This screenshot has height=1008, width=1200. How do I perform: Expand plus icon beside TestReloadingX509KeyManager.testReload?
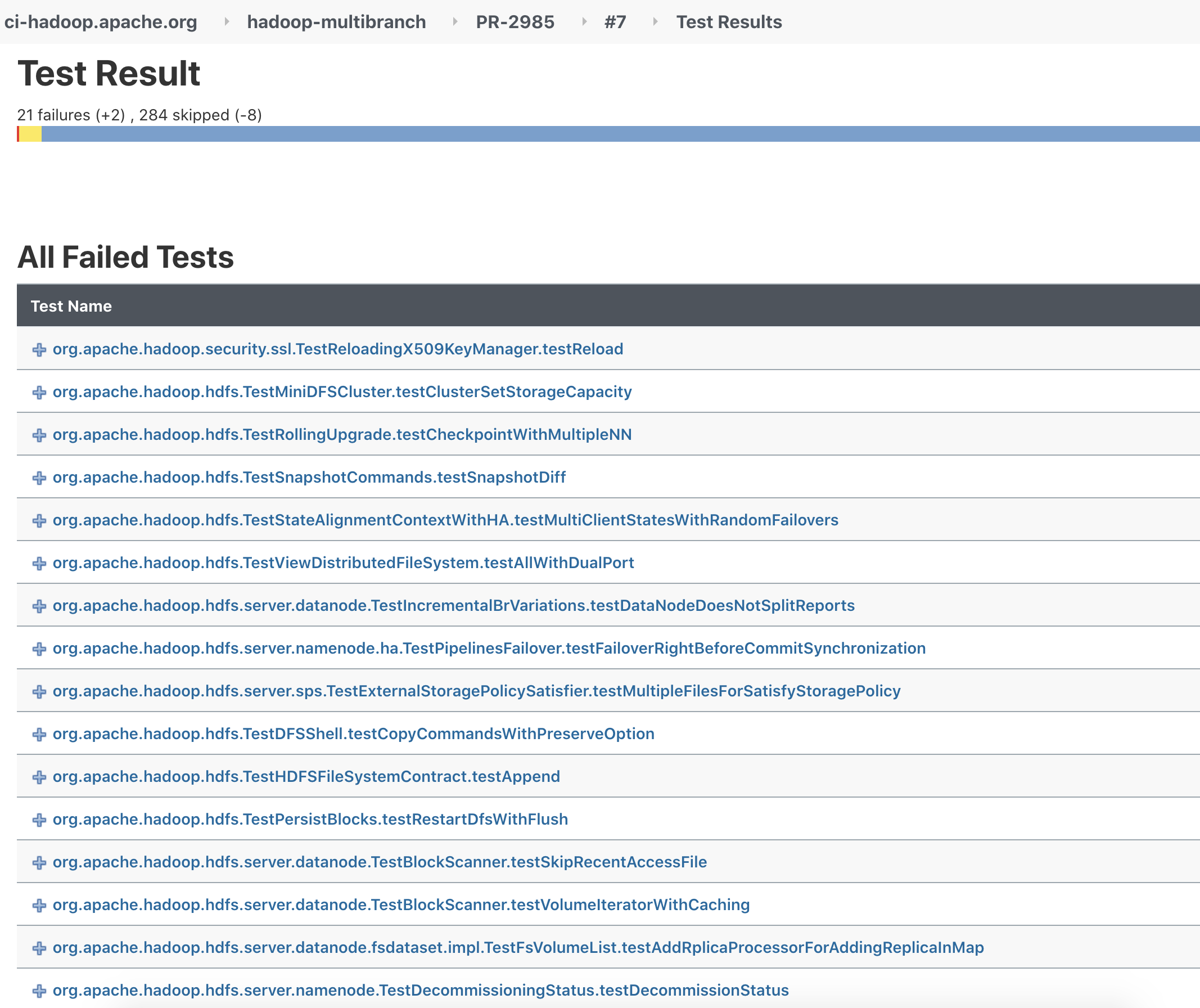(x=39, y=349)
